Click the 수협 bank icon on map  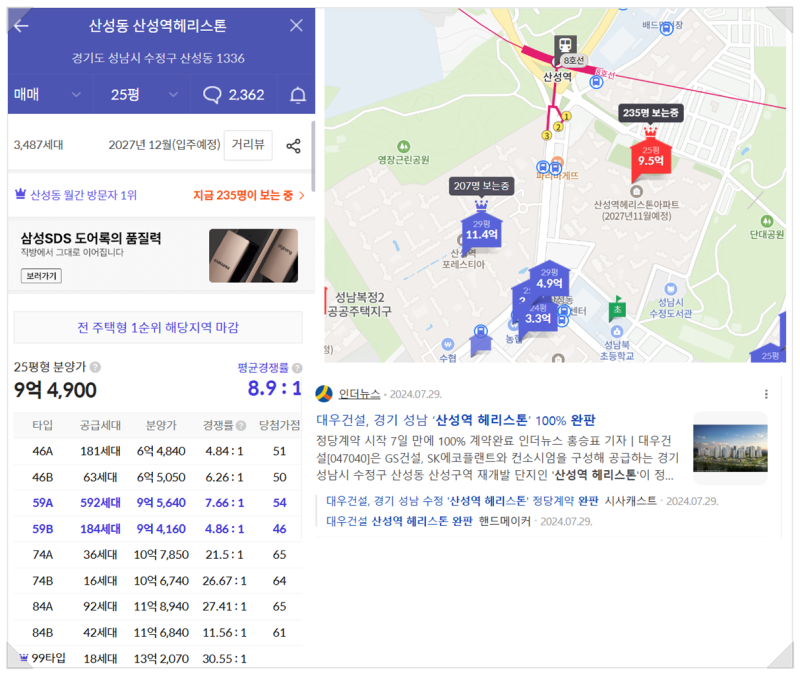tap(447, 344)
